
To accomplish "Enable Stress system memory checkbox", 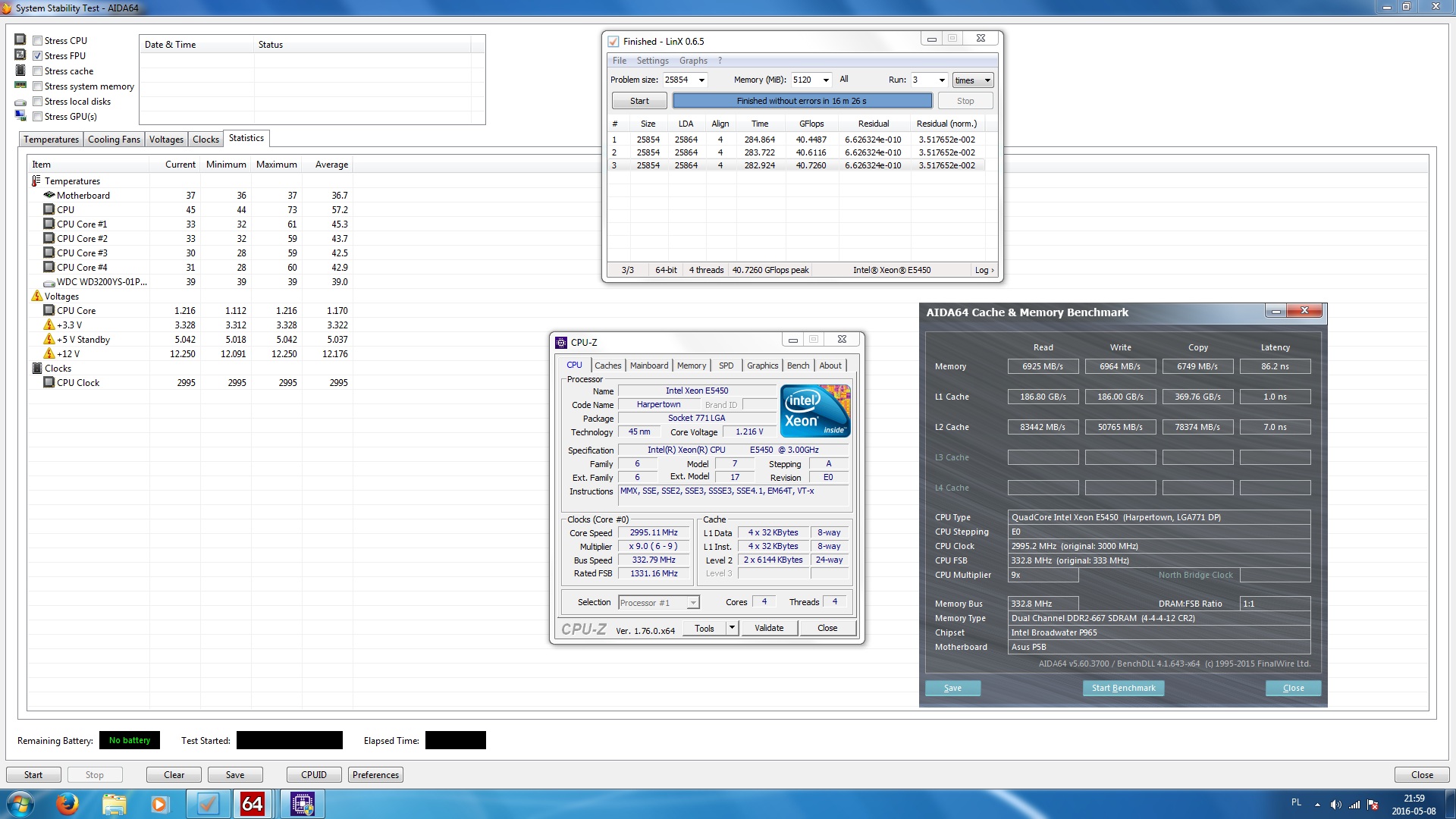I will click(38, 86).
